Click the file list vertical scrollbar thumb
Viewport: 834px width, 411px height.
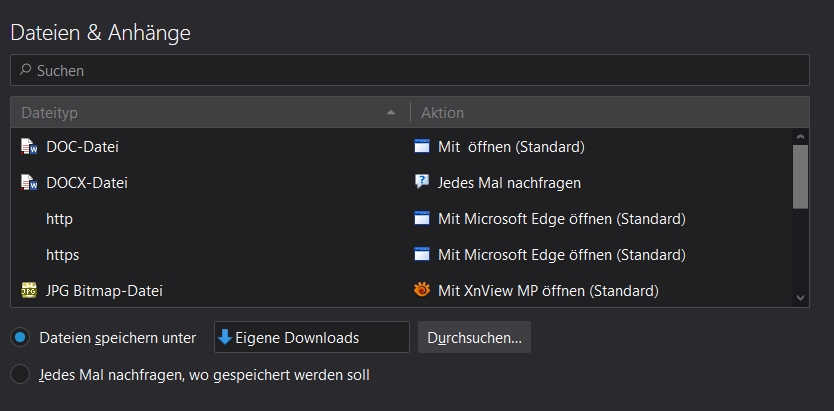point(800,176)
